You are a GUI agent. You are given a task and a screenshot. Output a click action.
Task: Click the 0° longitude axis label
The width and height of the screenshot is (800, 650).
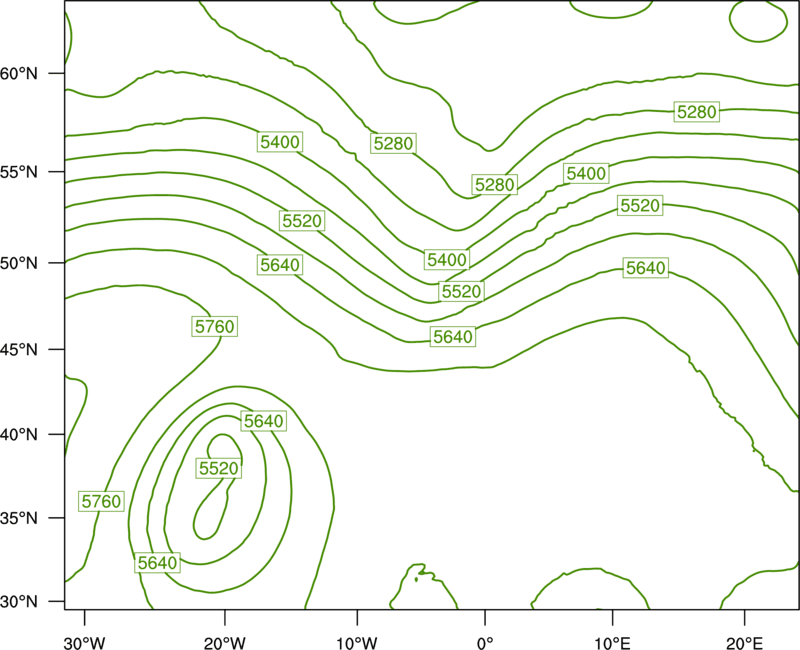pos(485,643)
